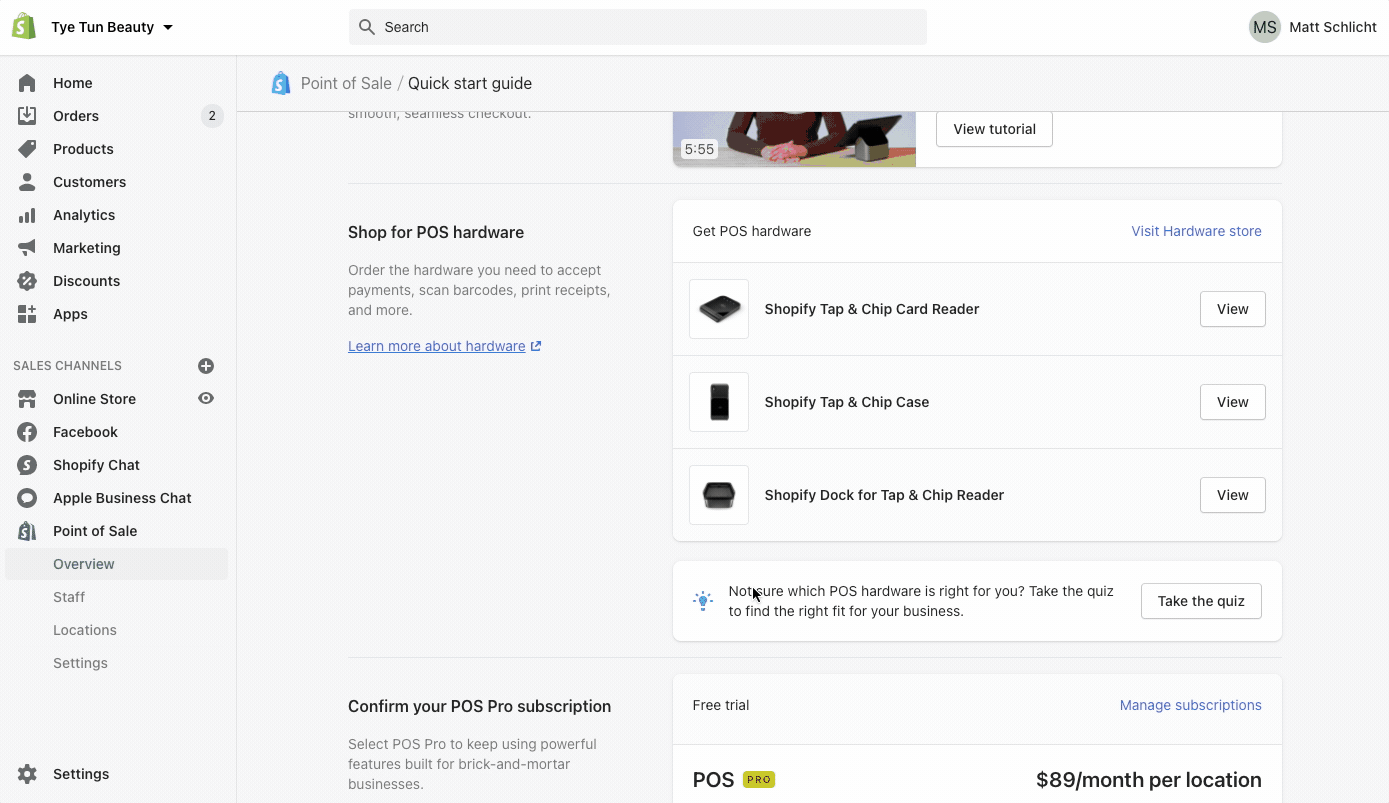Open the Discounts section
The height and width of the screenshot is (803, 1389).
click(x=86, y=281)
